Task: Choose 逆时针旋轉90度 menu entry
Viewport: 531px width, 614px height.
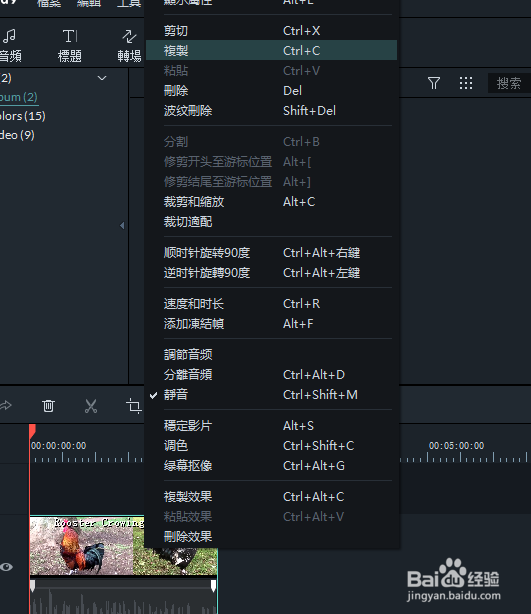Action: click(x=271, y=273)
